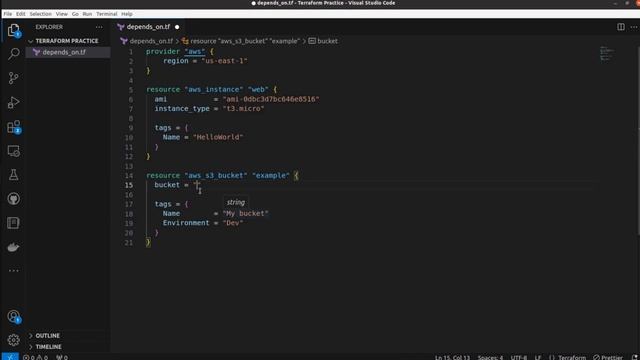Screen dimensions: 640x360
Task: Open the Help menu
Action: tap(127, 14)
